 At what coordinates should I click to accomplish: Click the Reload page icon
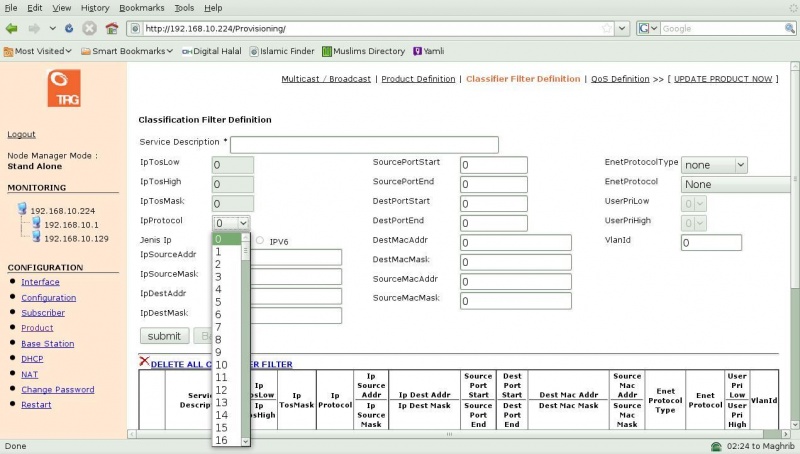click(69, 29)
